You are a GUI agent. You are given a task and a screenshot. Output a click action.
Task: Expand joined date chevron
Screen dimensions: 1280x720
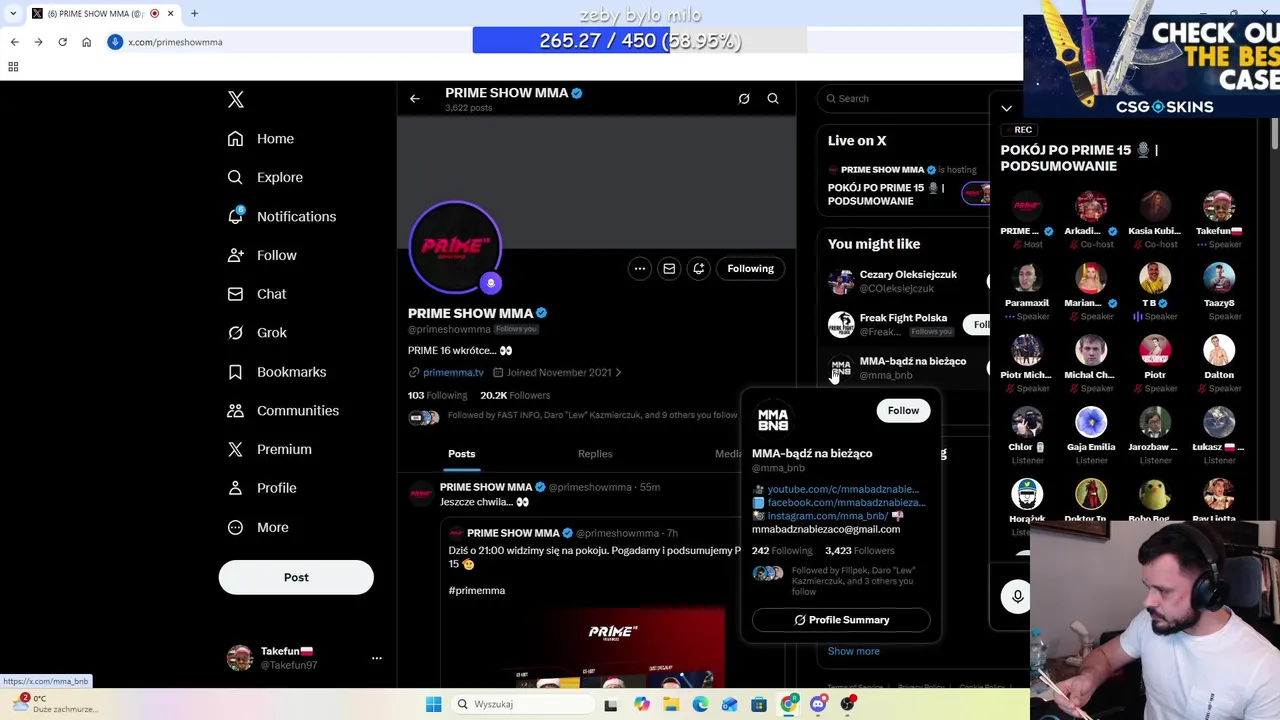click(618, 372)
